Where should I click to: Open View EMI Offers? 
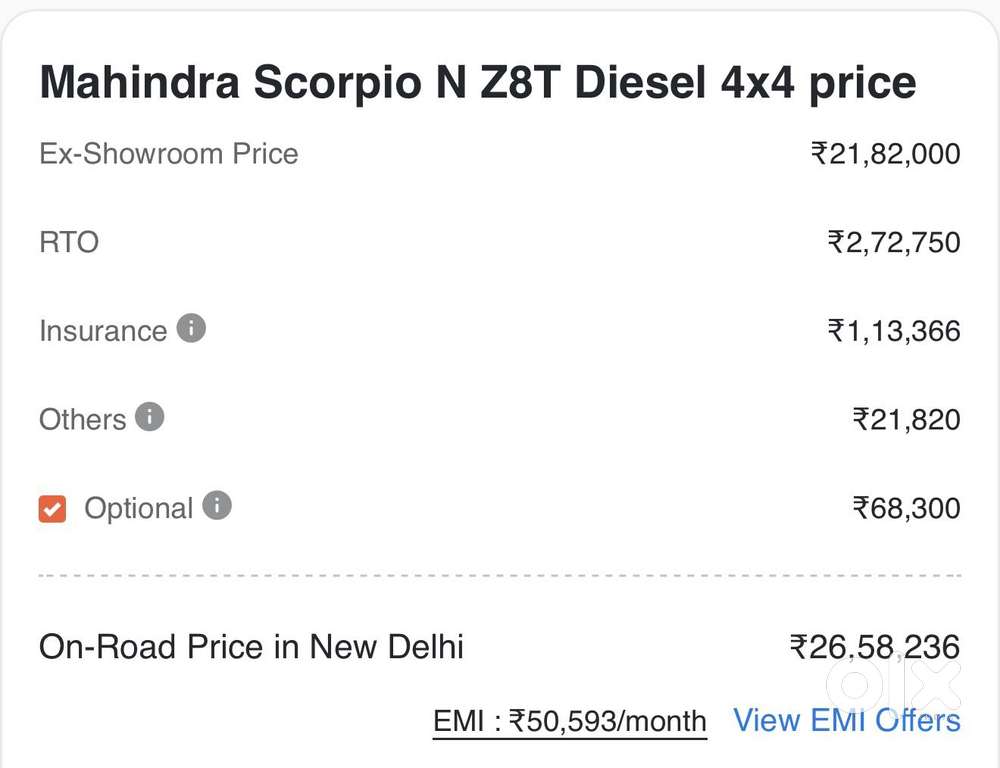pos(847,720)
